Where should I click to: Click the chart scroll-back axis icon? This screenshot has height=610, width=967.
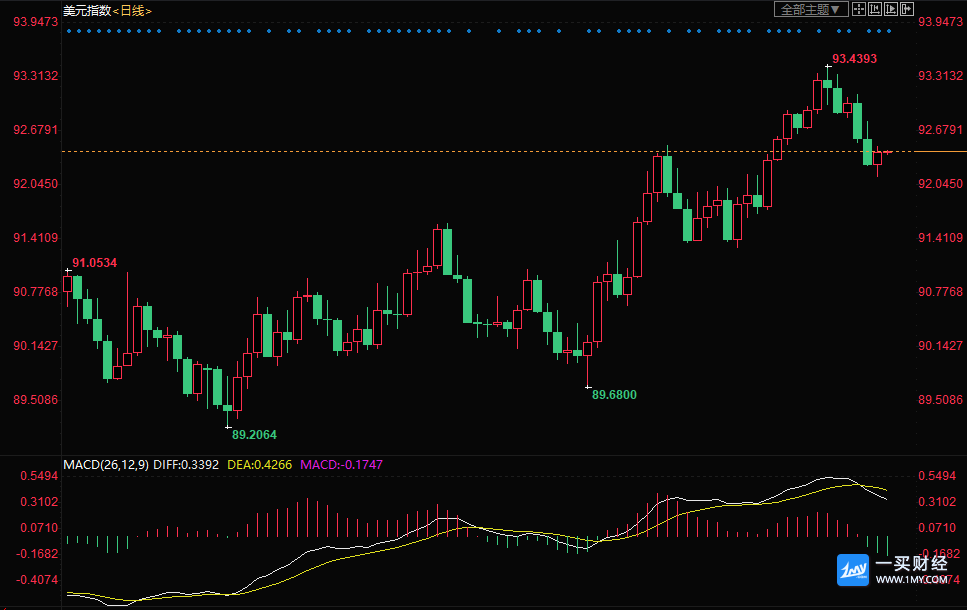click(x=874, y=9)
